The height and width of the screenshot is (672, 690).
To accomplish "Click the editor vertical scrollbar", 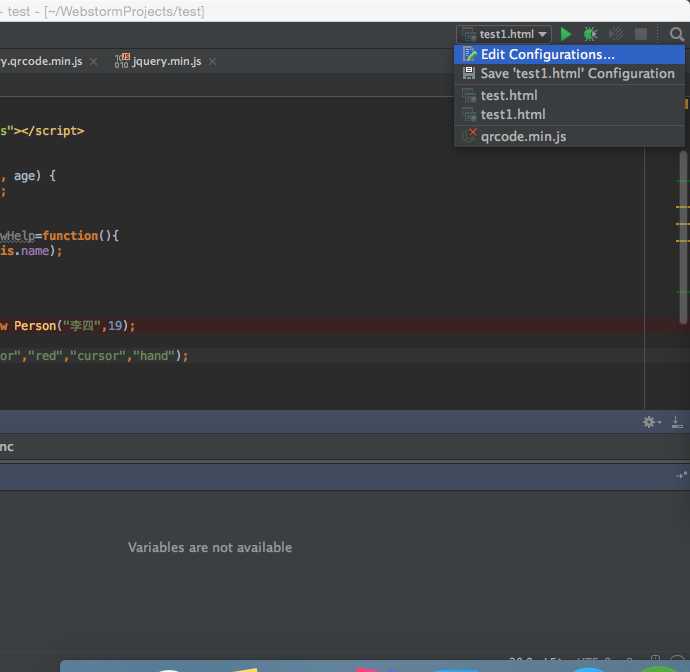I will point(683,238).
